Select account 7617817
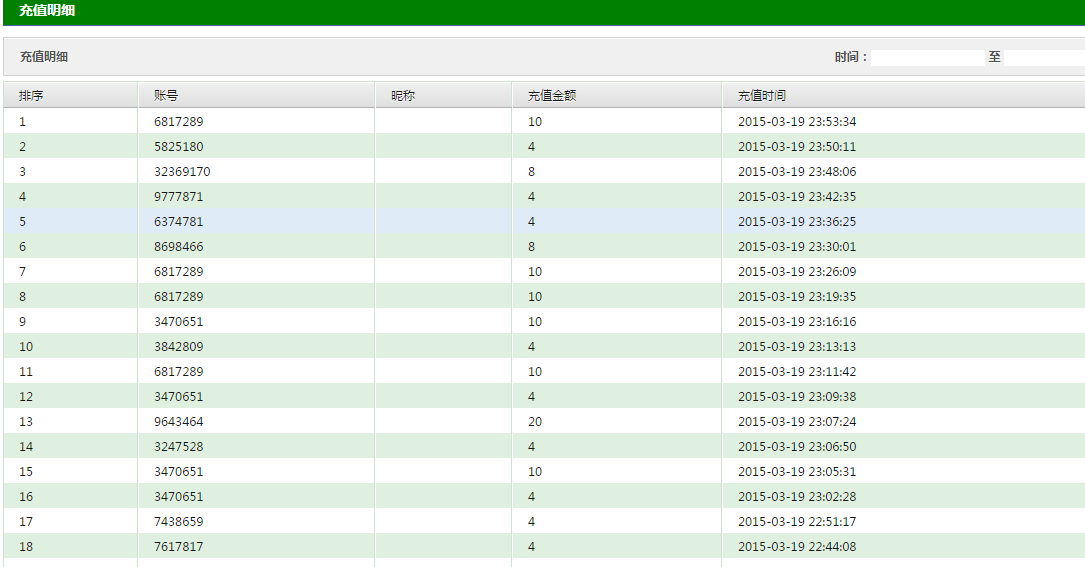Screen dimensions: 1085x567 (x=179, y=546)
